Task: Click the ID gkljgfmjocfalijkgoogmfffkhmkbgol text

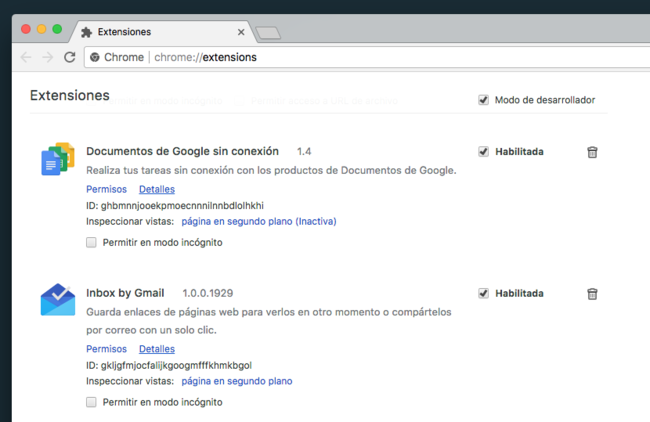Action: click(169, 365)
